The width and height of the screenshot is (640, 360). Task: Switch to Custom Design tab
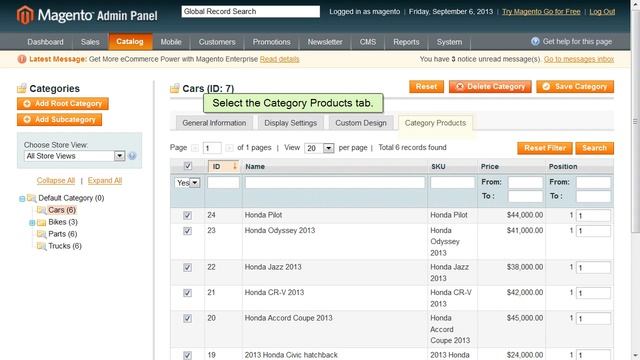point(361,123)
